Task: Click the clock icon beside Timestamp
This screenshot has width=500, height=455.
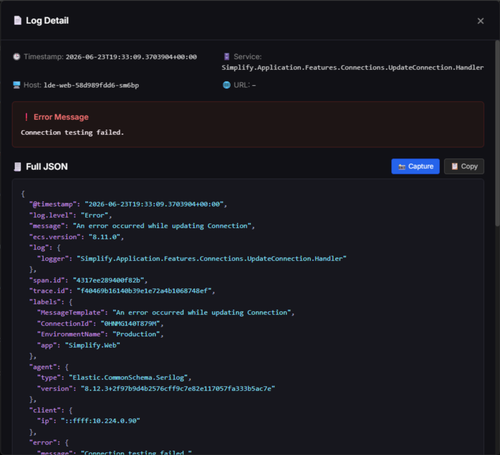Action: tap(17, 57)
